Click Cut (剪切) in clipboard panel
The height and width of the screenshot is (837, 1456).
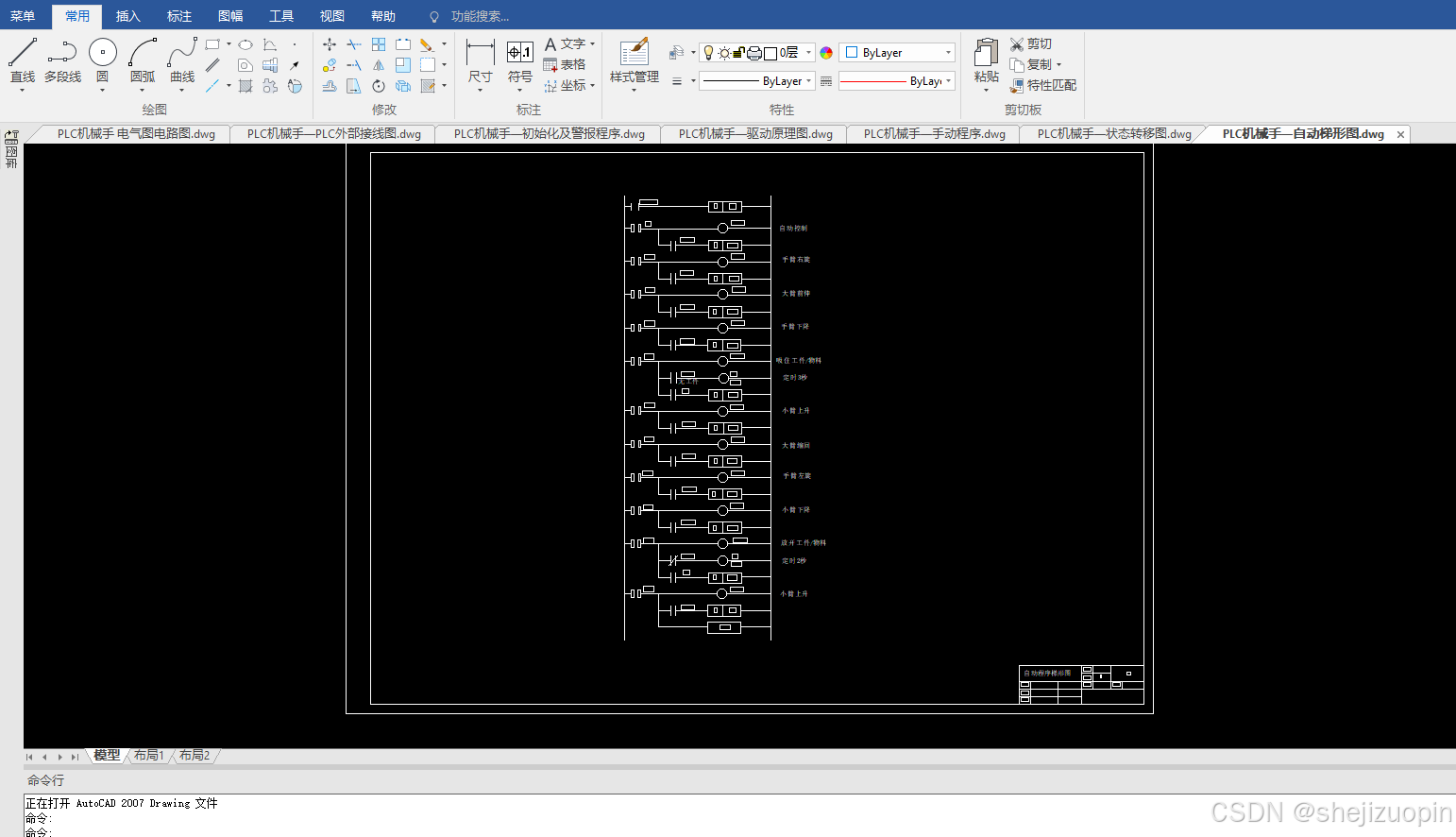[1031, 44]
